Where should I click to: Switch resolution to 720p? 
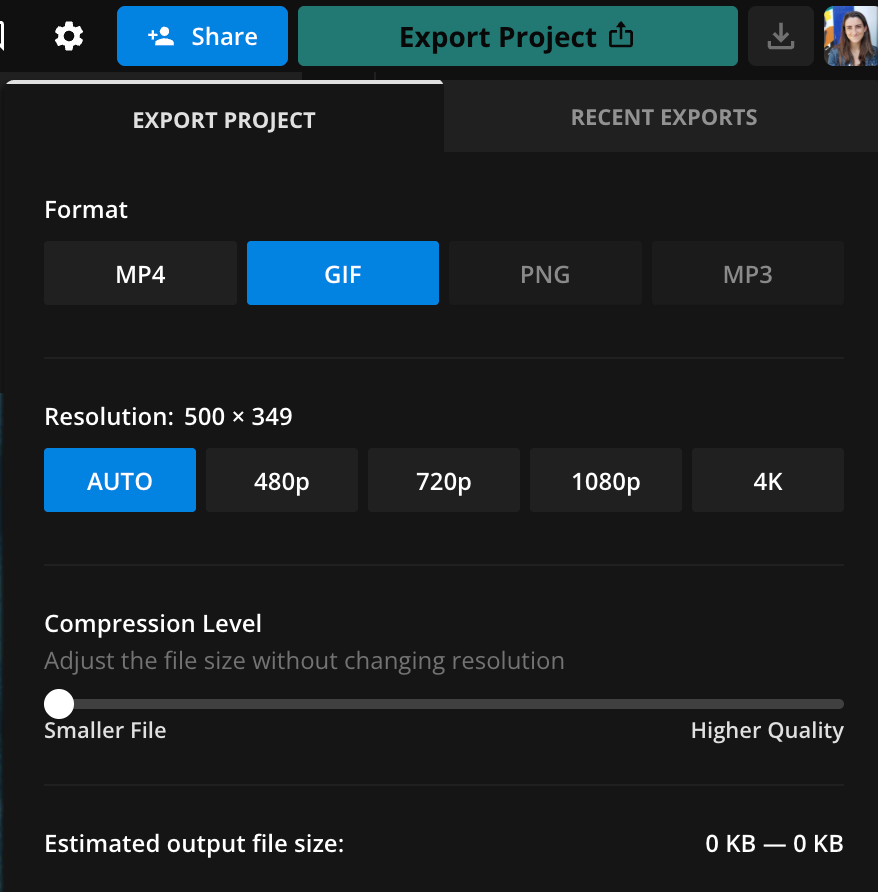click(x=444, y=481)
